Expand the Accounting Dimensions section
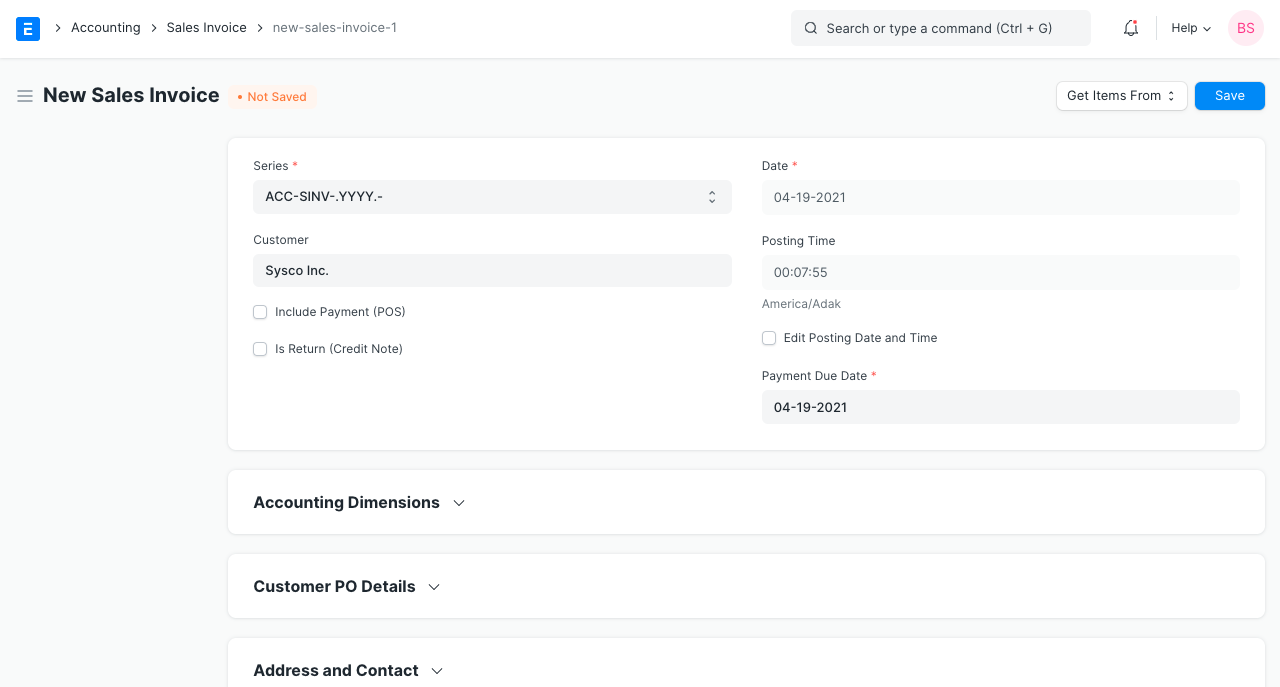 pyautogui.click(x=459, y=502)
